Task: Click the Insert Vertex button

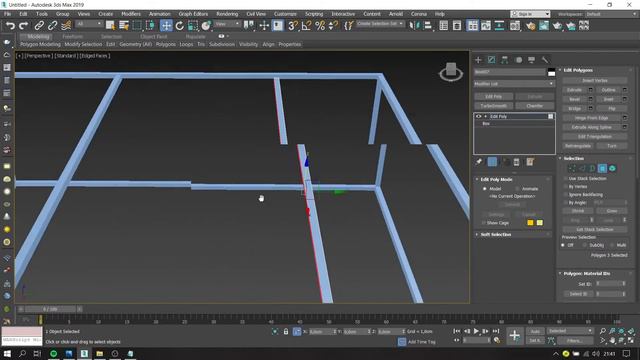Action: 595,80
